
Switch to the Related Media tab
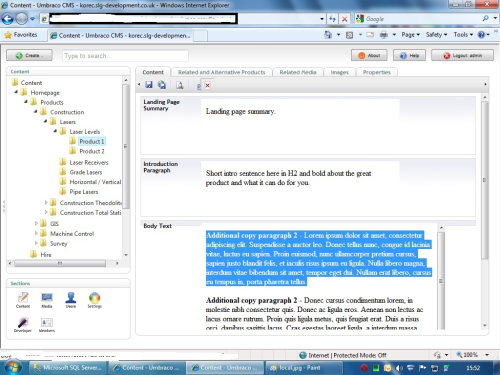(x=298, y=72)
